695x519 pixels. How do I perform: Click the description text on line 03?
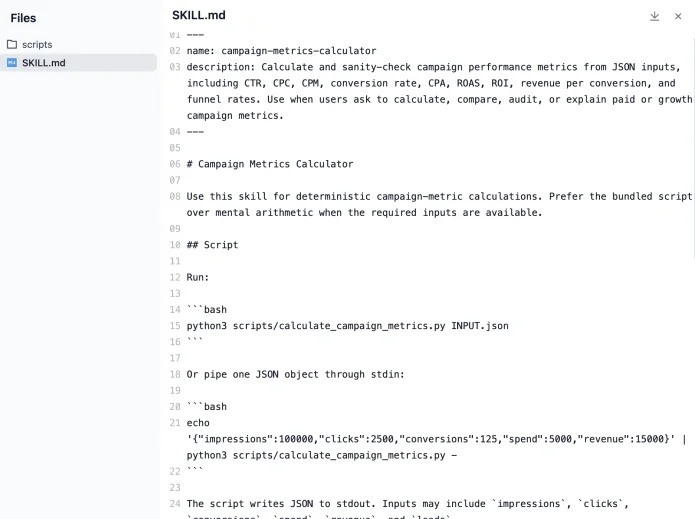pos(439,91)
